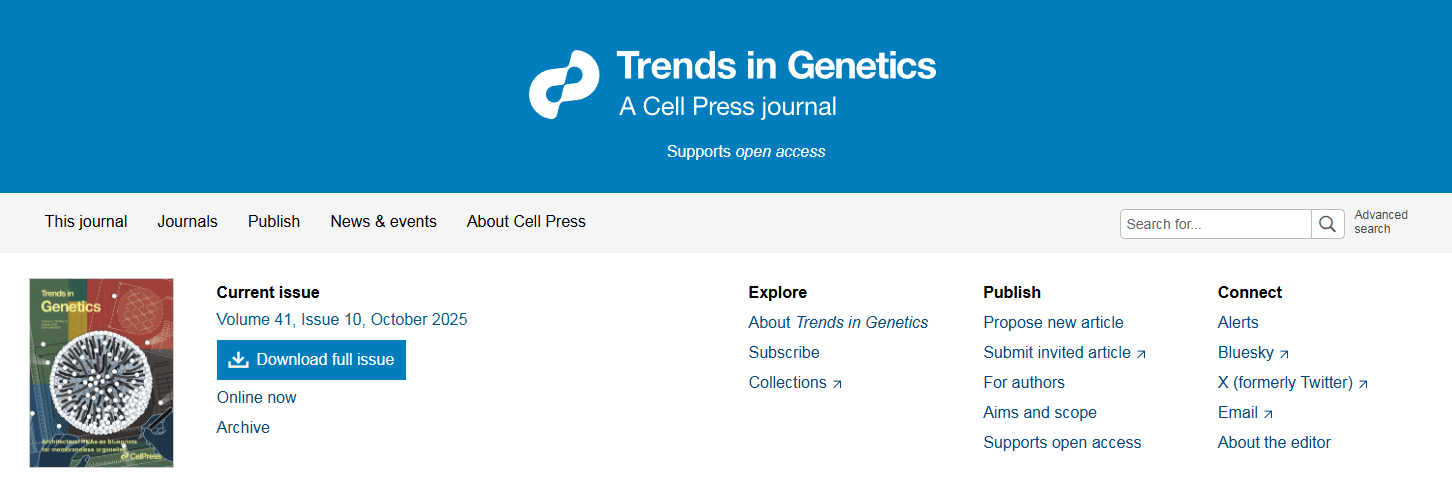
Task: Open the journal cover thumbnail
Action: [101, 372]
